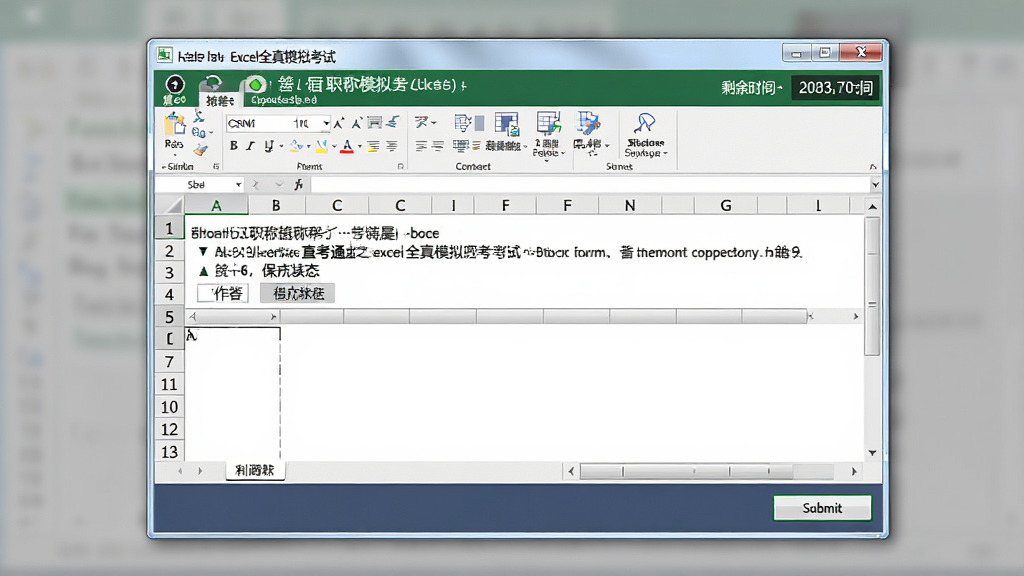Screen dimensions: 1024x576
Task: Click the next sheet navigation arrow
Action: pos(200,471)
